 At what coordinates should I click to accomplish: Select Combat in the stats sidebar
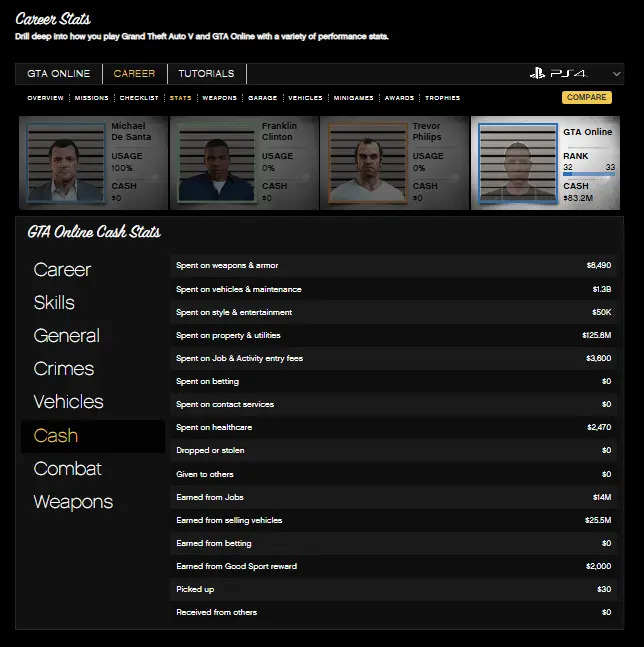pyautogui.click(x=68, y=469)
